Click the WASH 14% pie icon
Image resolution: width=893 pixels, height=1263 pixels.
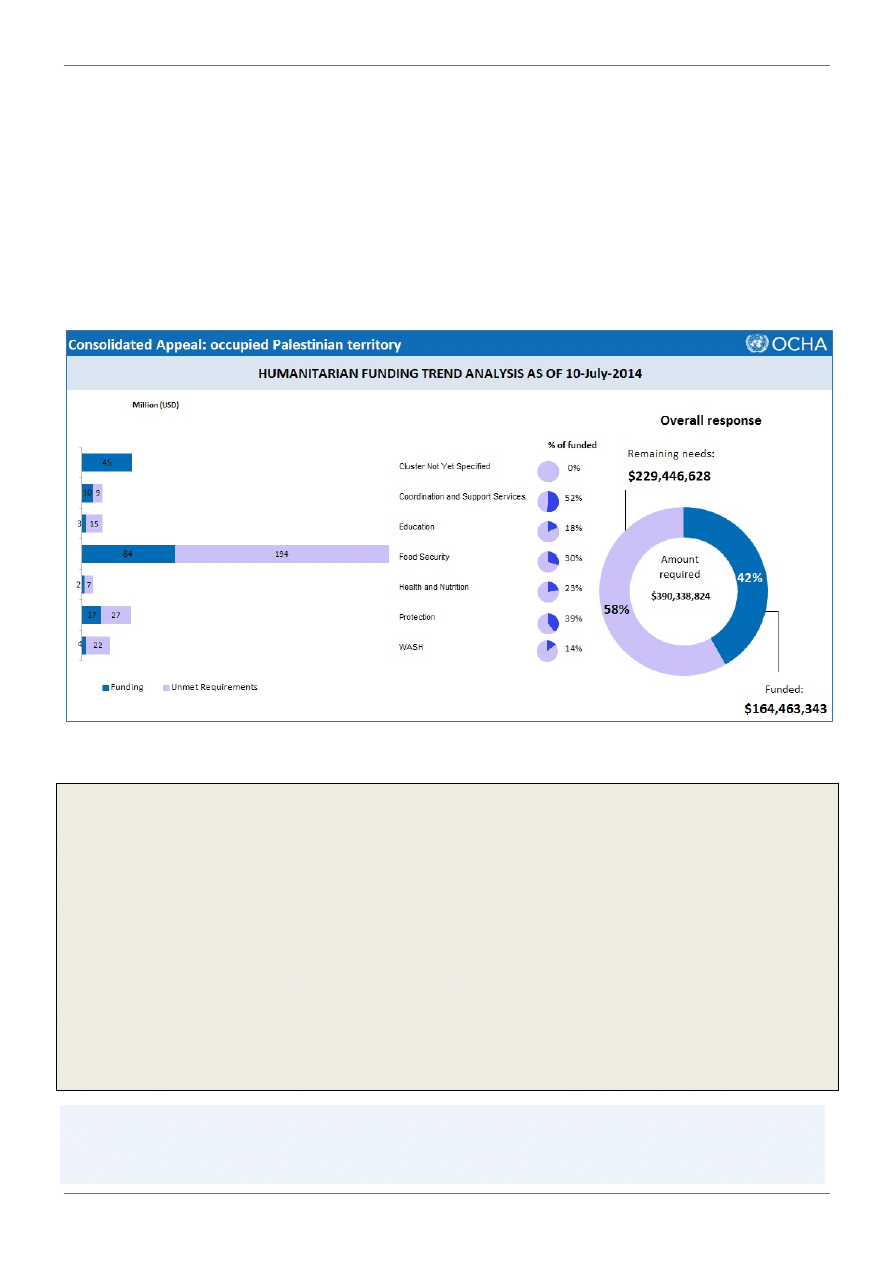(x=548, y=652)
